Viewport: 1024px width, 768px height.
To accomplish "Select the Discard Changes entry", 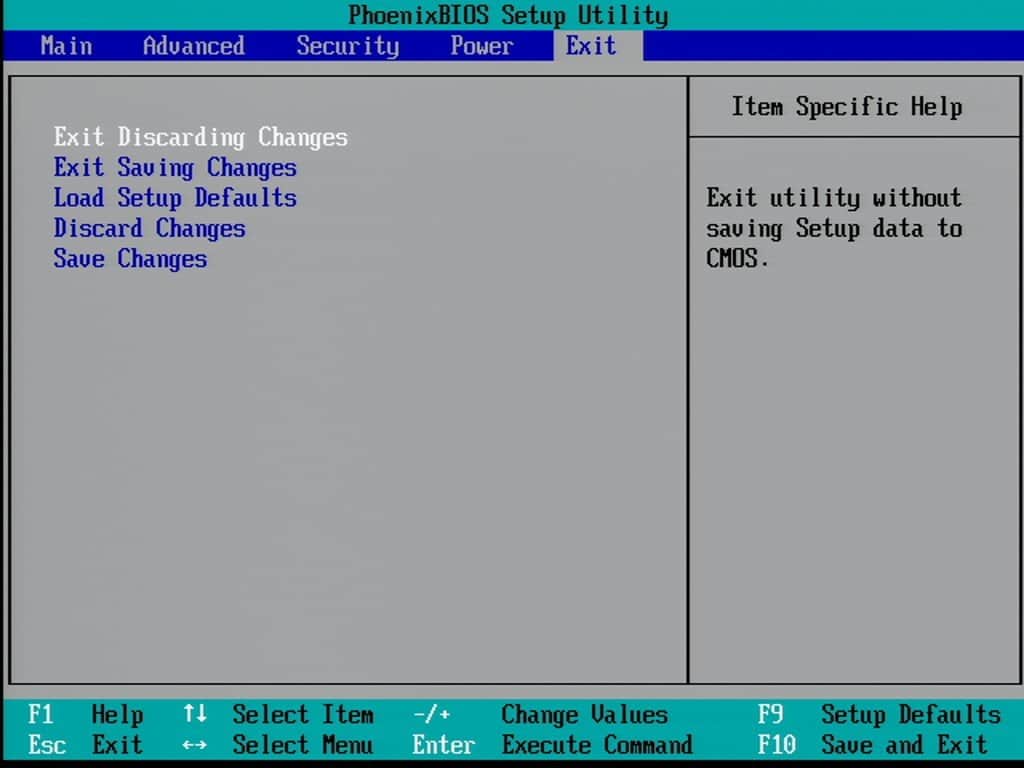I will click(x=150, y=229).
